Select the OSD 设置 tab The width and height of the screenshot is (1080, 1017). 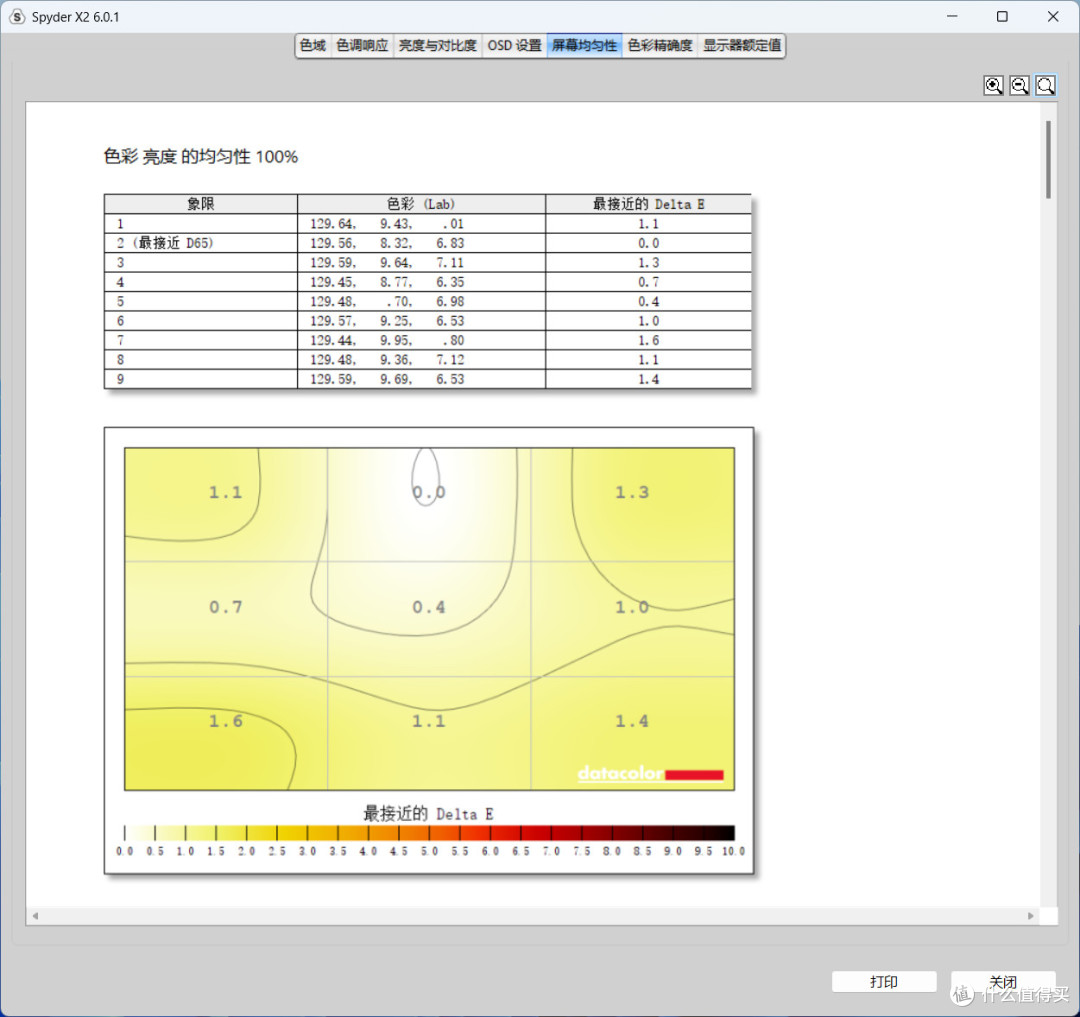[x=515, y=45]
